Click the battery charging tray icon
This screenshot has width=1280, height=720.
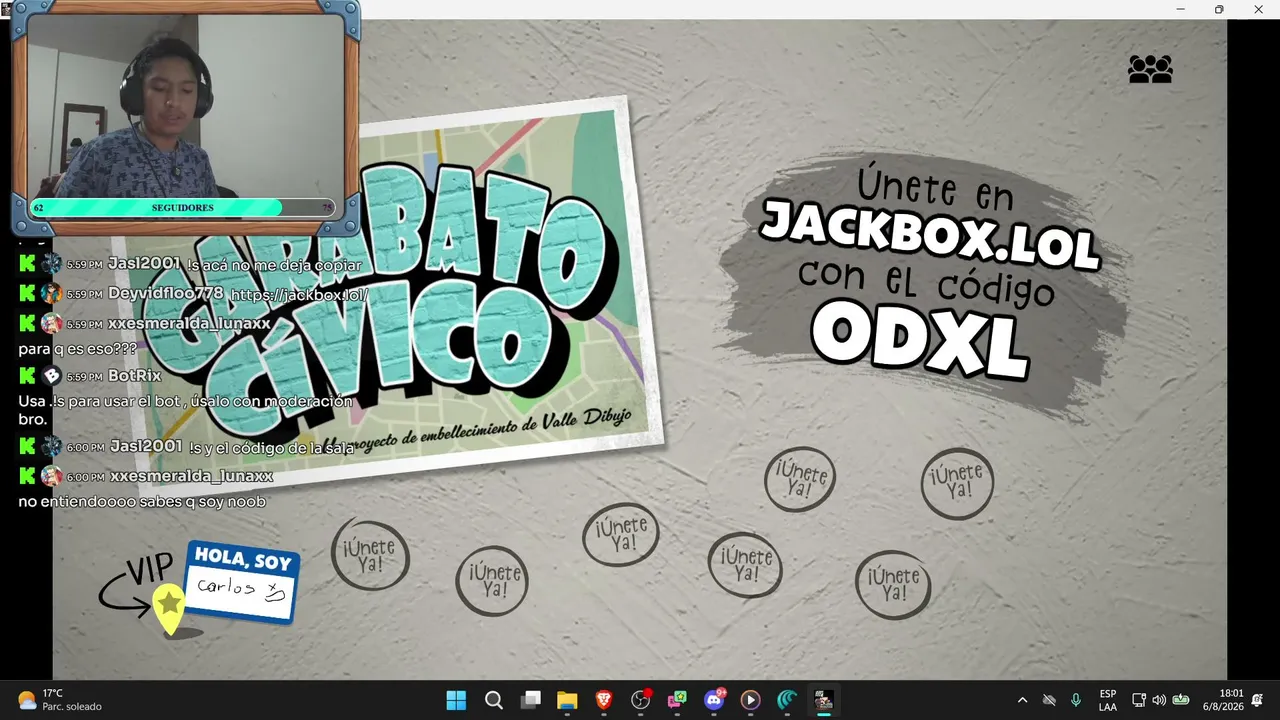(x=1180, y=700)
